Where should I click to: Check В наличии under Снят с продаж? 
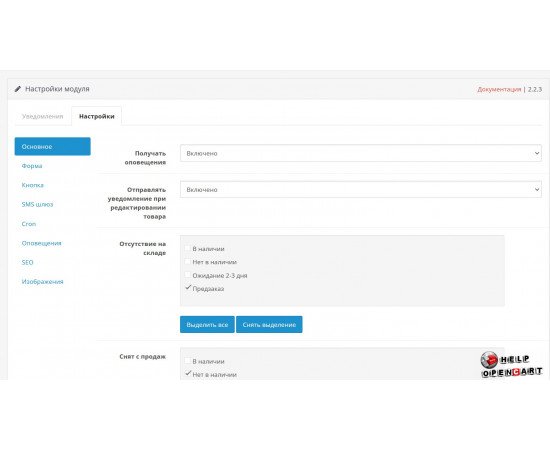tap(188, 361)
